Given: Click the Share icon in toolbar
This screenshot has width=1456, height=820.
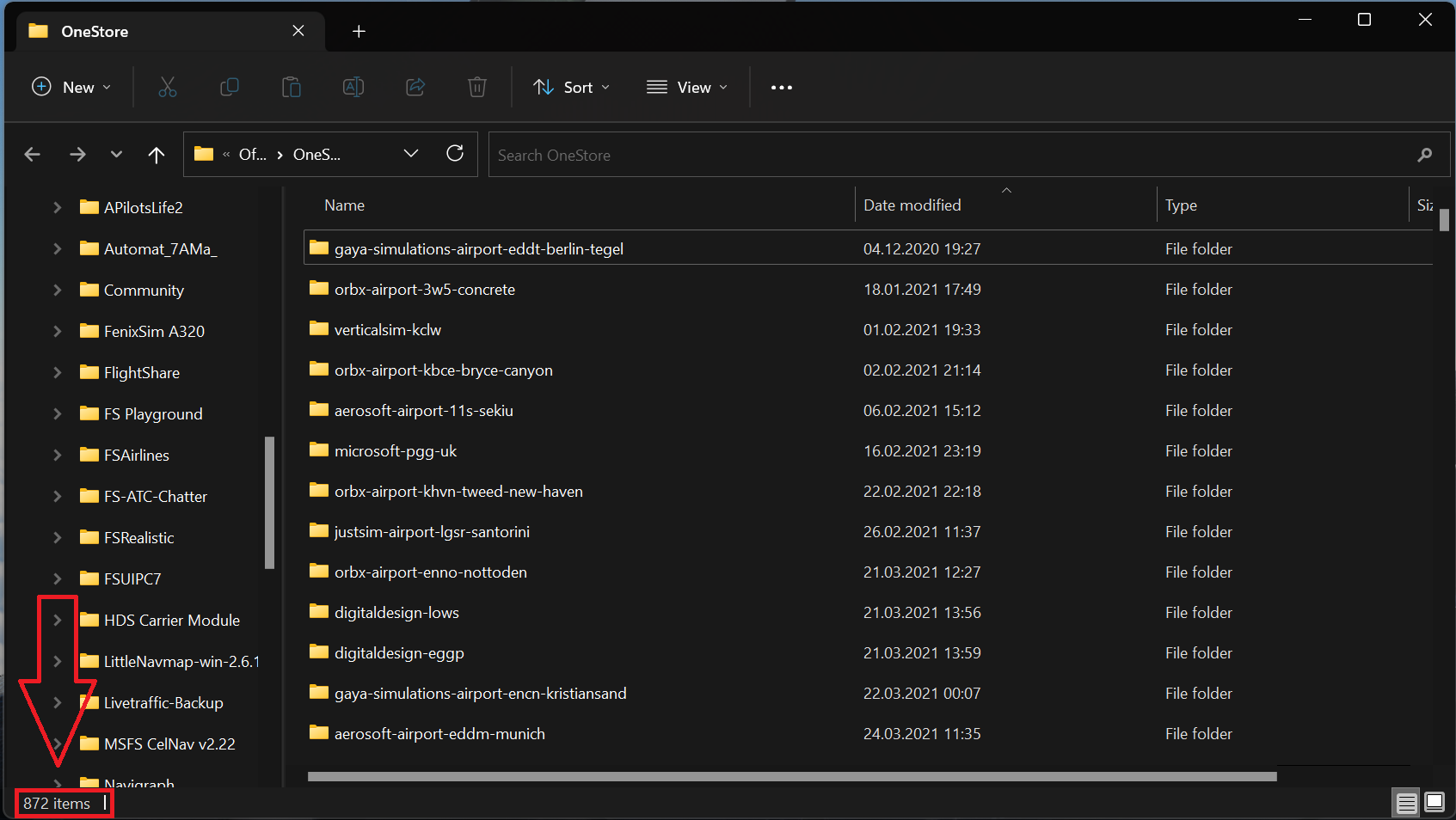Looking at the screenshot, I should click(415, 87).
